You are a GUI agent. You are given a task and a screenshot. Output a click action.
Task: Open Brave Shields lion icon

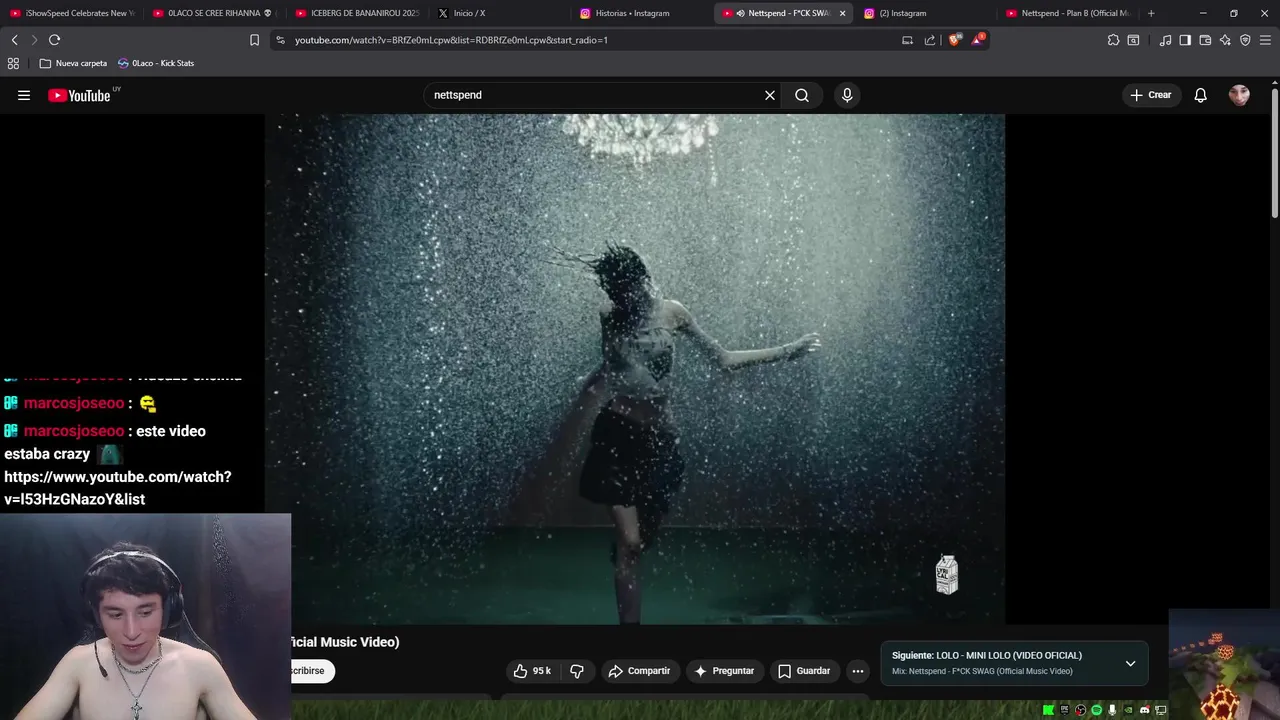click(955, 40)
